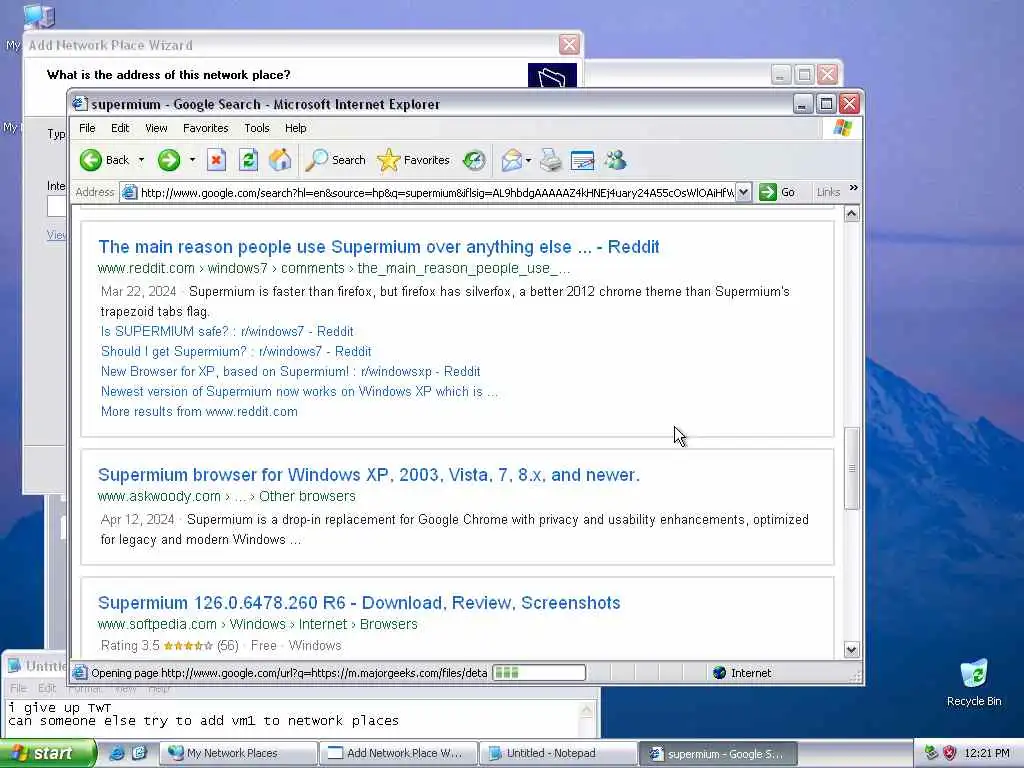Open the Tools menu
The image size is (1024, 768).
point(257,128)
